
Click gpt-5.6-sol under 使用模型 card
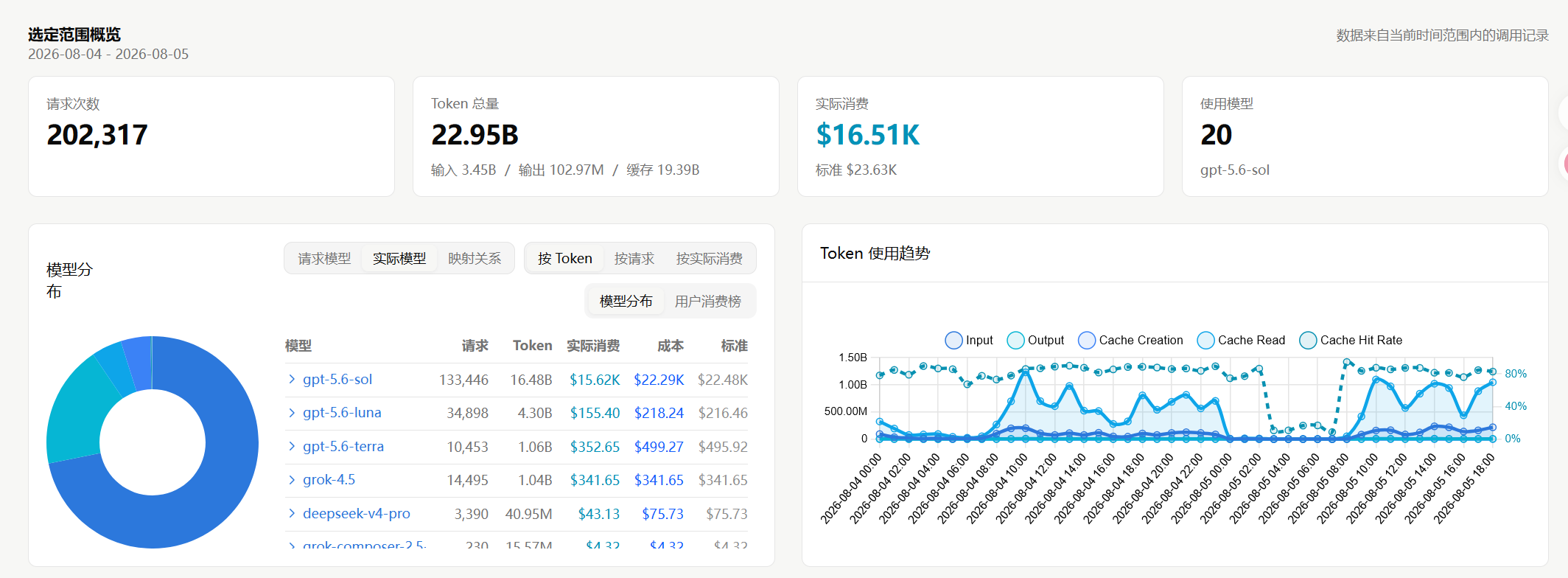1235,170
